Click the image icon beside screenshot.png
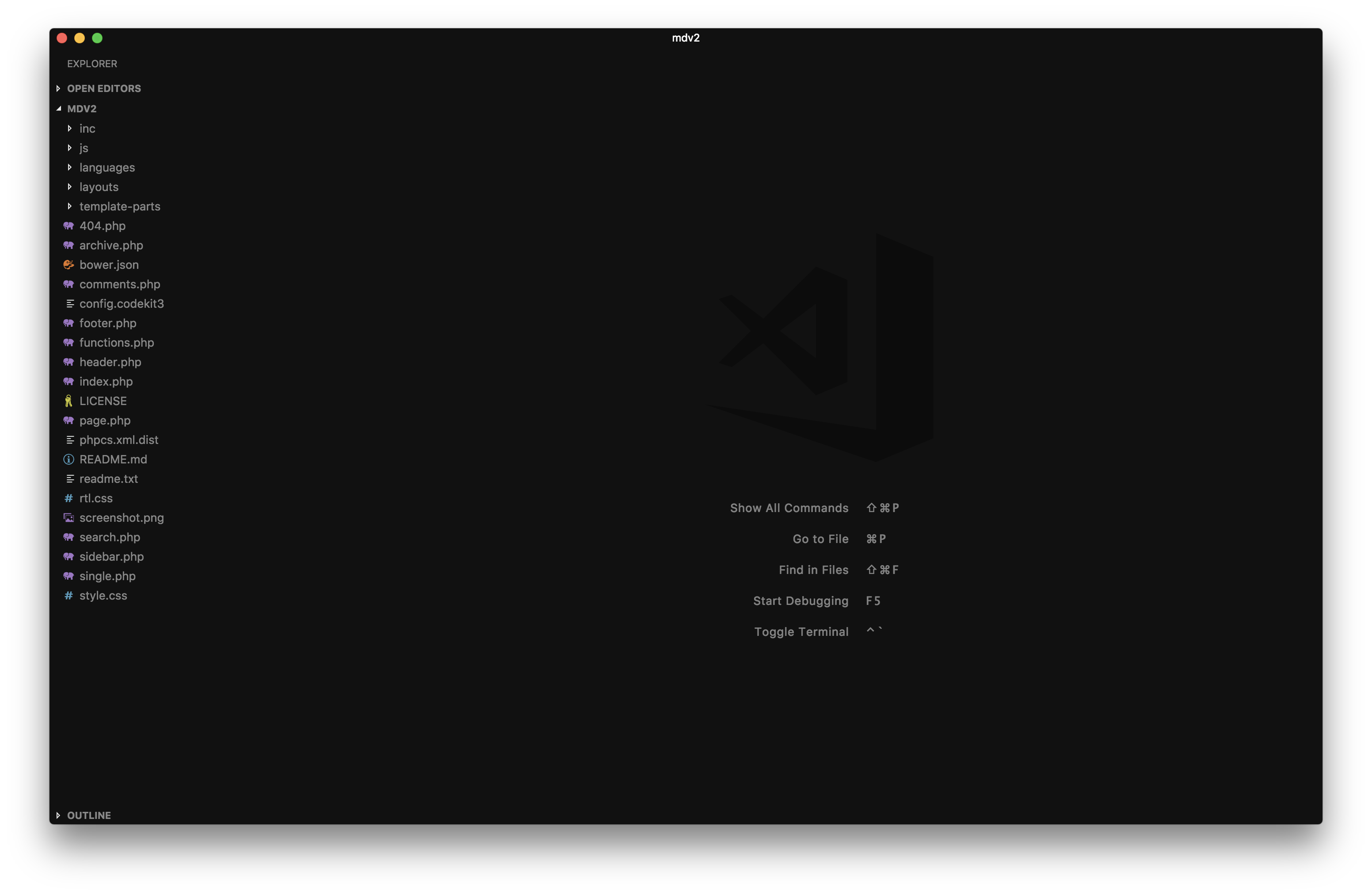 (x=69, y=518)
